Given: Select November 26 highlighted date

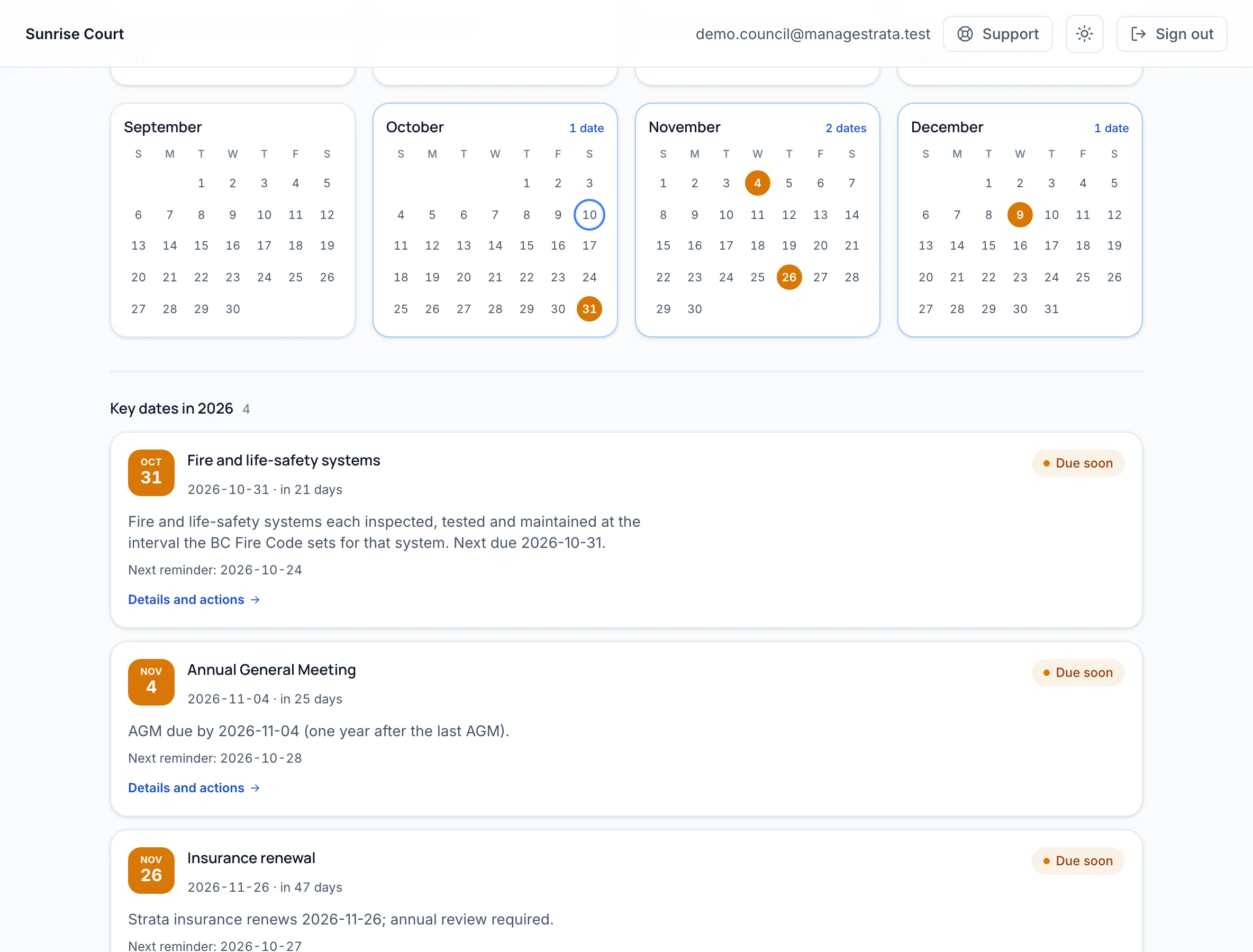Looking at the screenshot, I should pyautogui.click(x=788, y=277).
